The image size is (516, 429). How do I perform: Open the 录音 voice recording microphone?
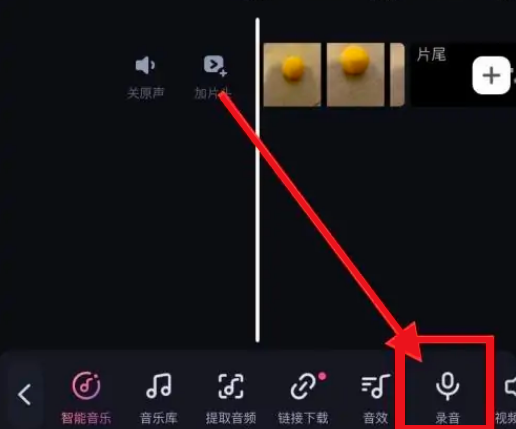click(447, 386)
